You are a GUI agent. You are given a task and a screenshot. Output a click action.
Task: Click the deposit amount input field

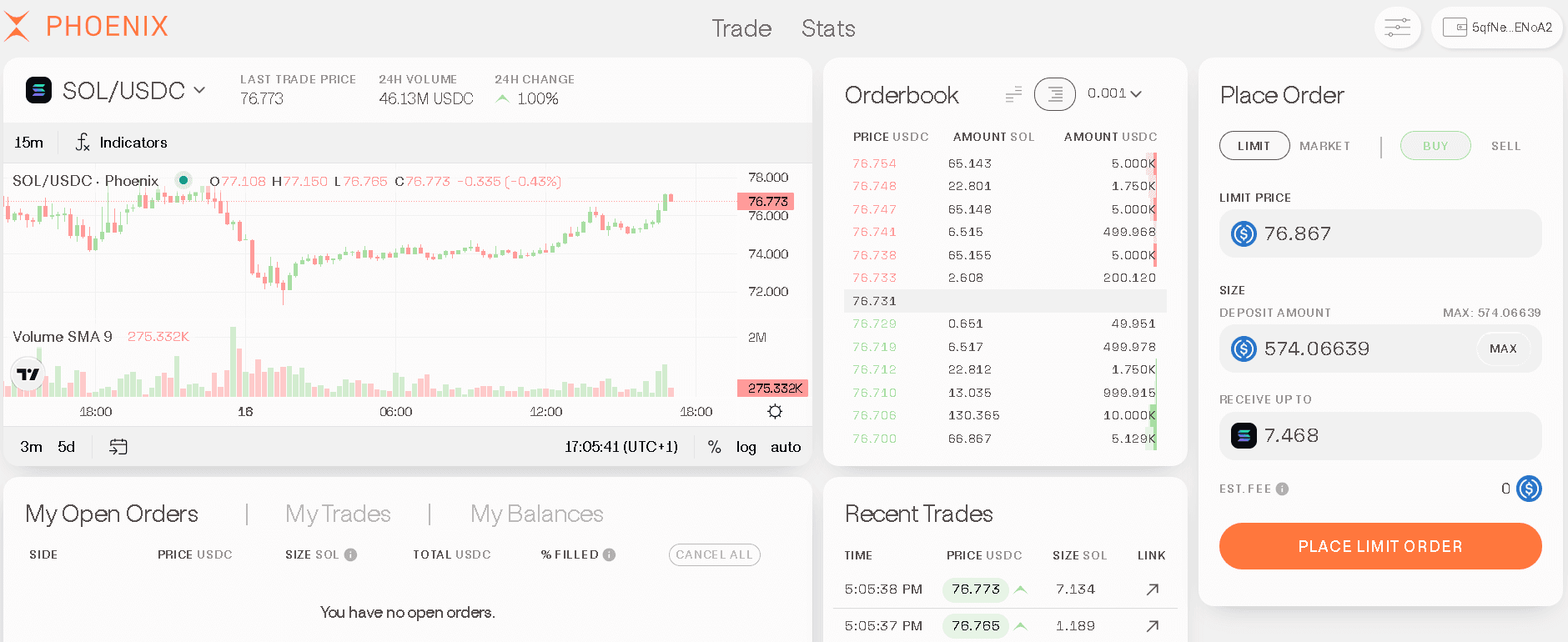coord(1380,349)
